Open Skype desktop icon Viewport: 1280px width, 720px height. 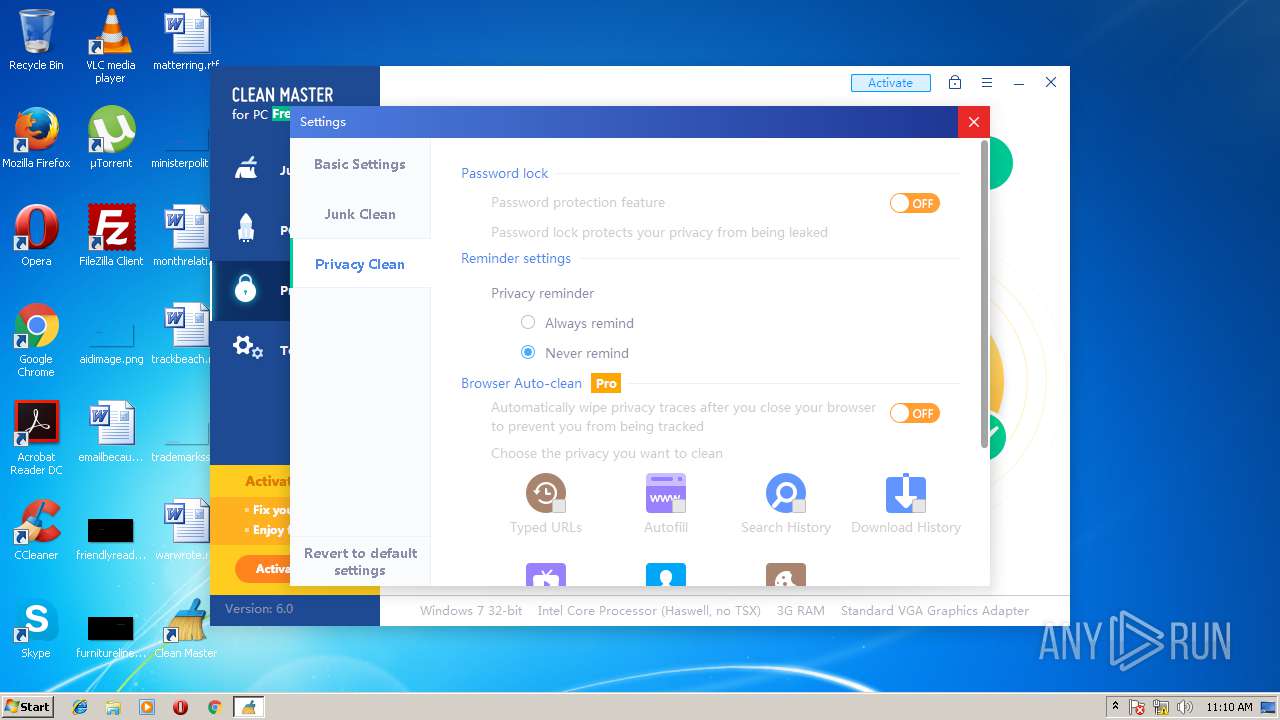36,627
